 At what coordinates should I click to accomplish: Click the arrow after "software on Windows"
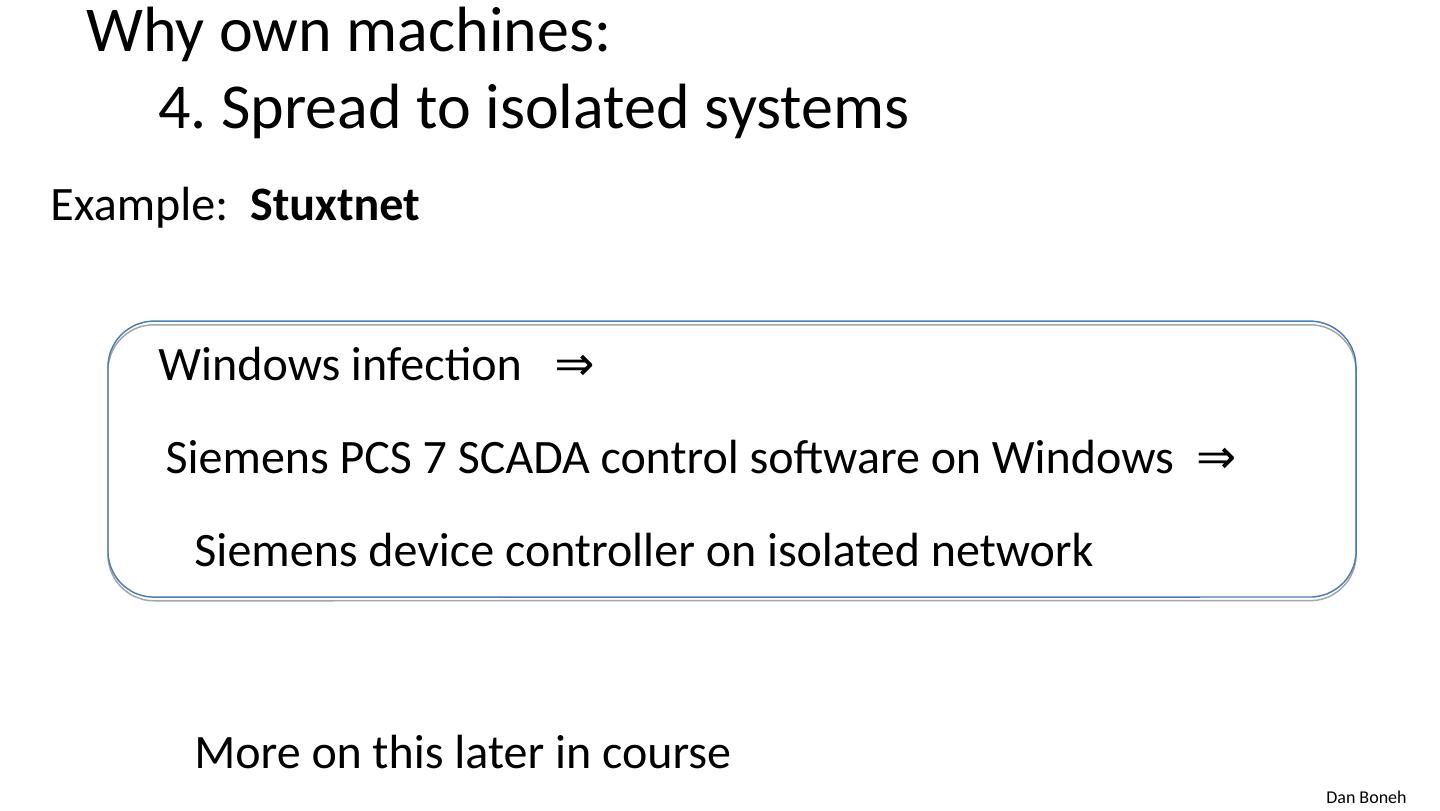pyautogui.click(x=1215, y=458)
